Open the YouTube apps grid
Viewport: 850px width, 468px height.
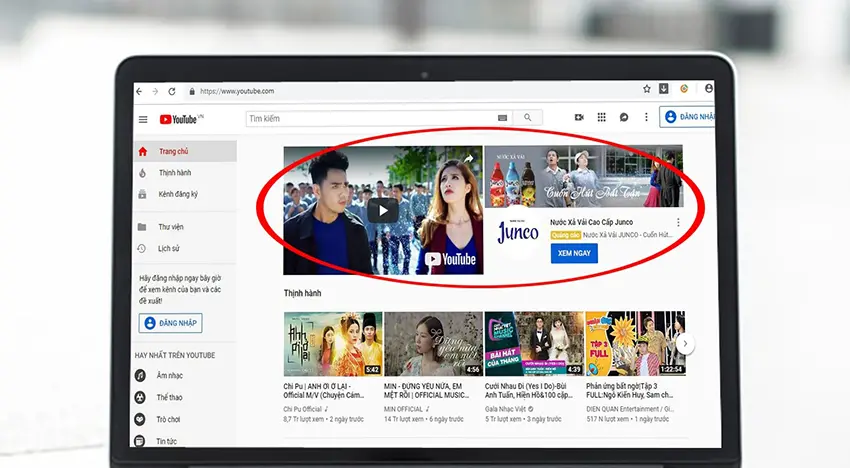point(601,117)
